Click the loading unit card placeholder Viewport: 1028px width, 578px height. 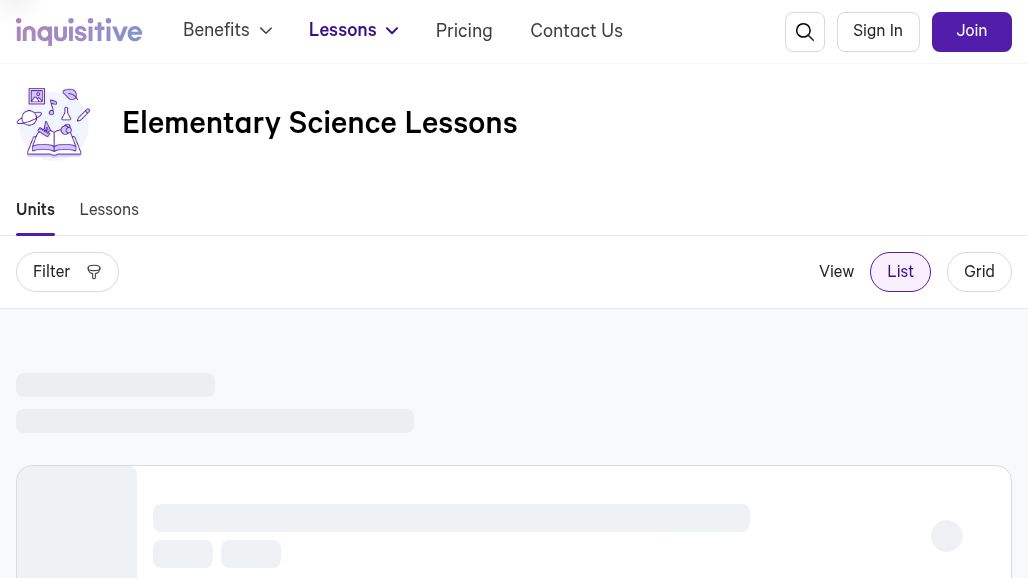coord(514,522)
